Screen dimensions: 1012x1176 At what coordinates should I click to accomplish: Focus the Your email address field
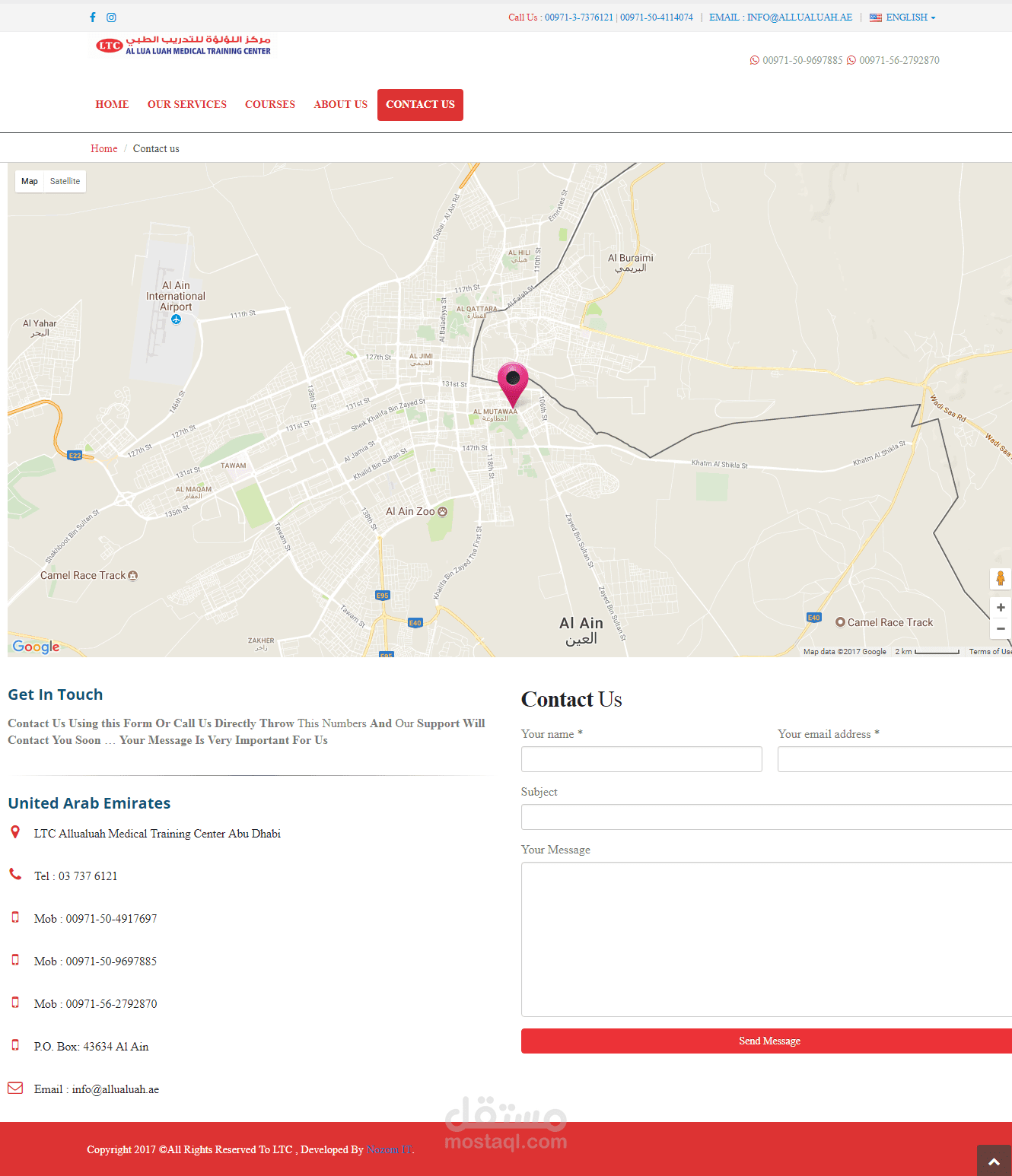tap(895, 759)
